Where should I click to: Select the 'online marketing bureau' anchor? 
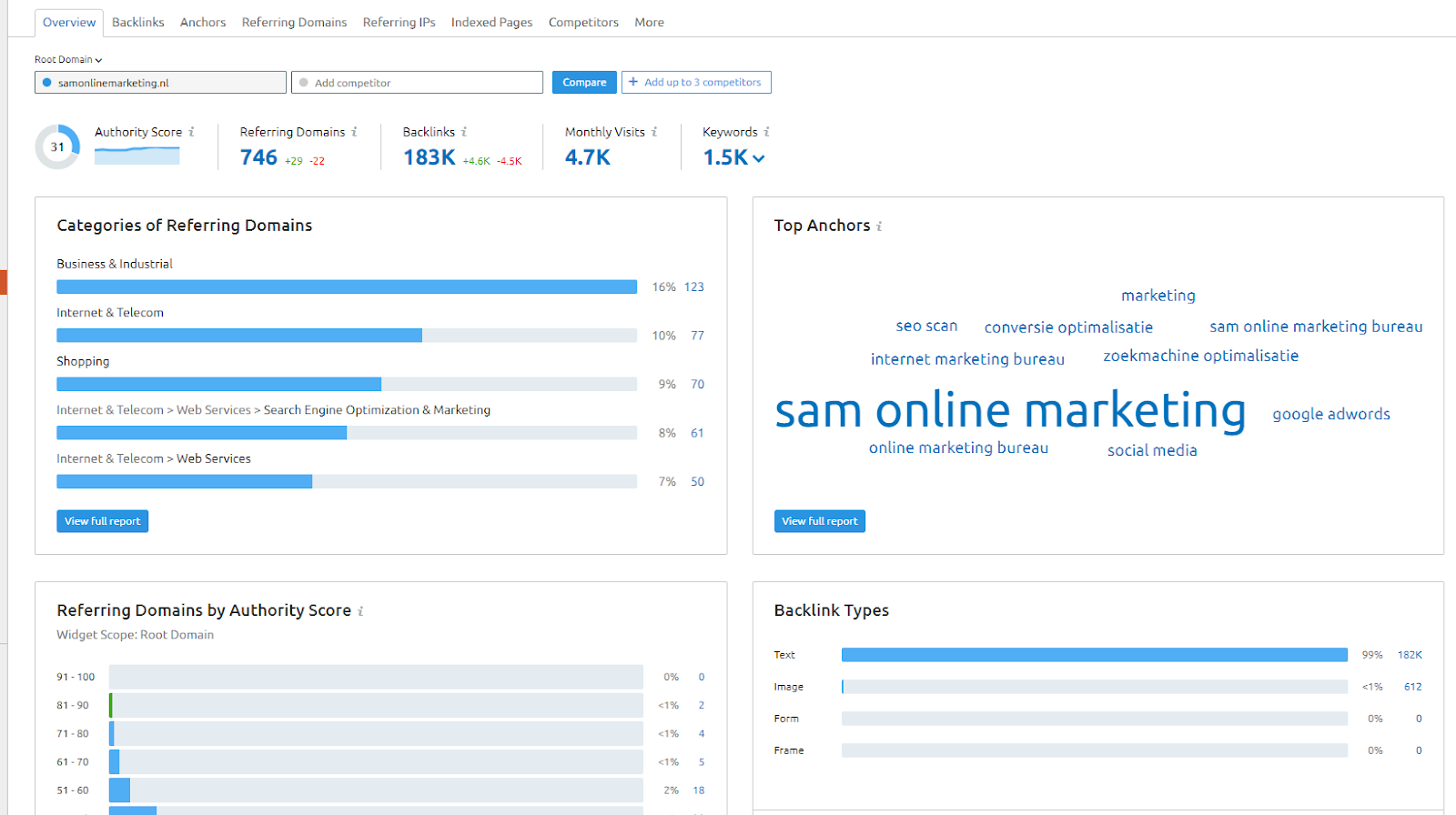pos(958,448)
